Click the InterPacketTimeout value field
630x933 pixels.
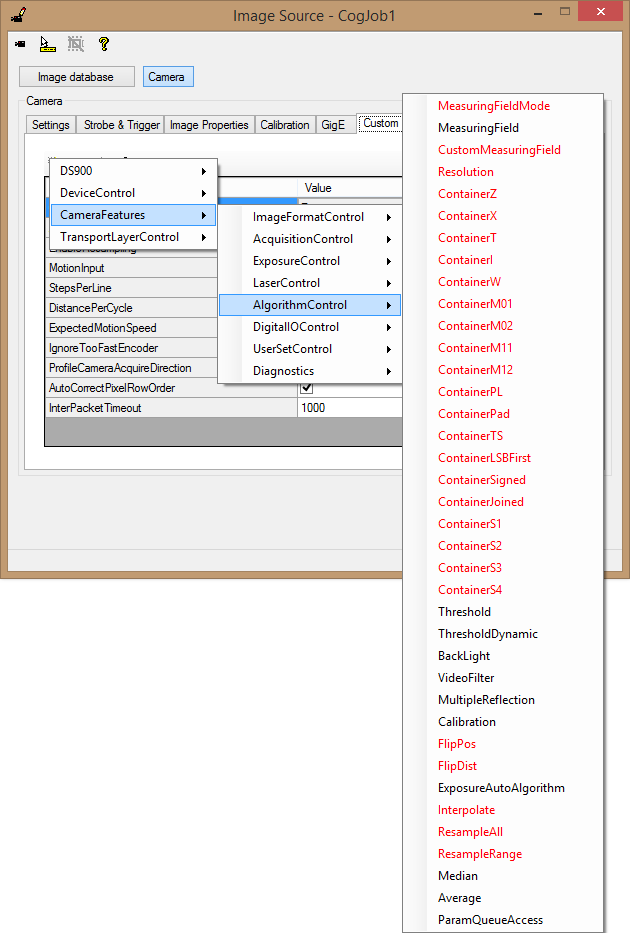(350, 408)
